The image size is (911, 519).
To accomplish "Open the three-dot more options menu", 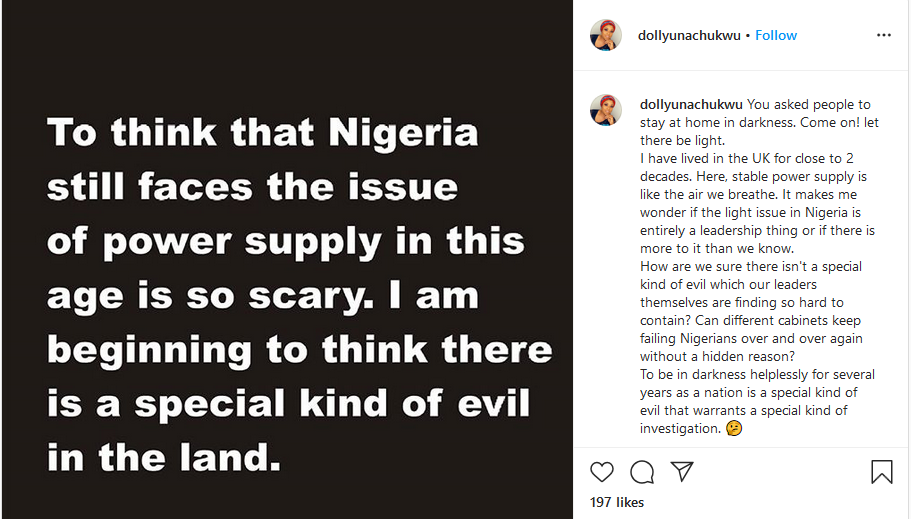I will 883,35.
